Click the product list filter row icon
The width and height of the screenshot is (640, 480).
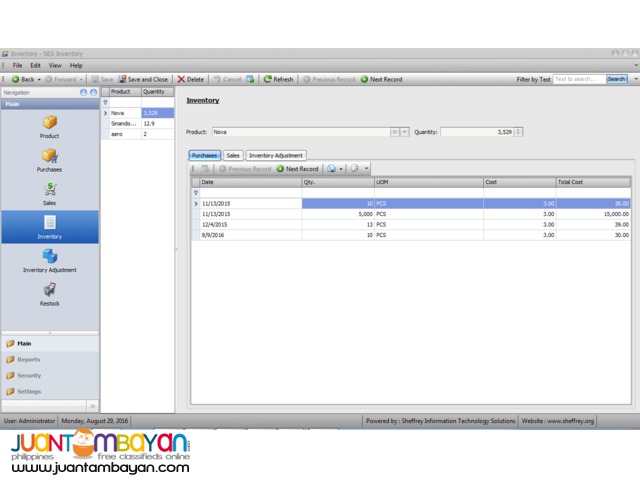click(x=105, y=102)
